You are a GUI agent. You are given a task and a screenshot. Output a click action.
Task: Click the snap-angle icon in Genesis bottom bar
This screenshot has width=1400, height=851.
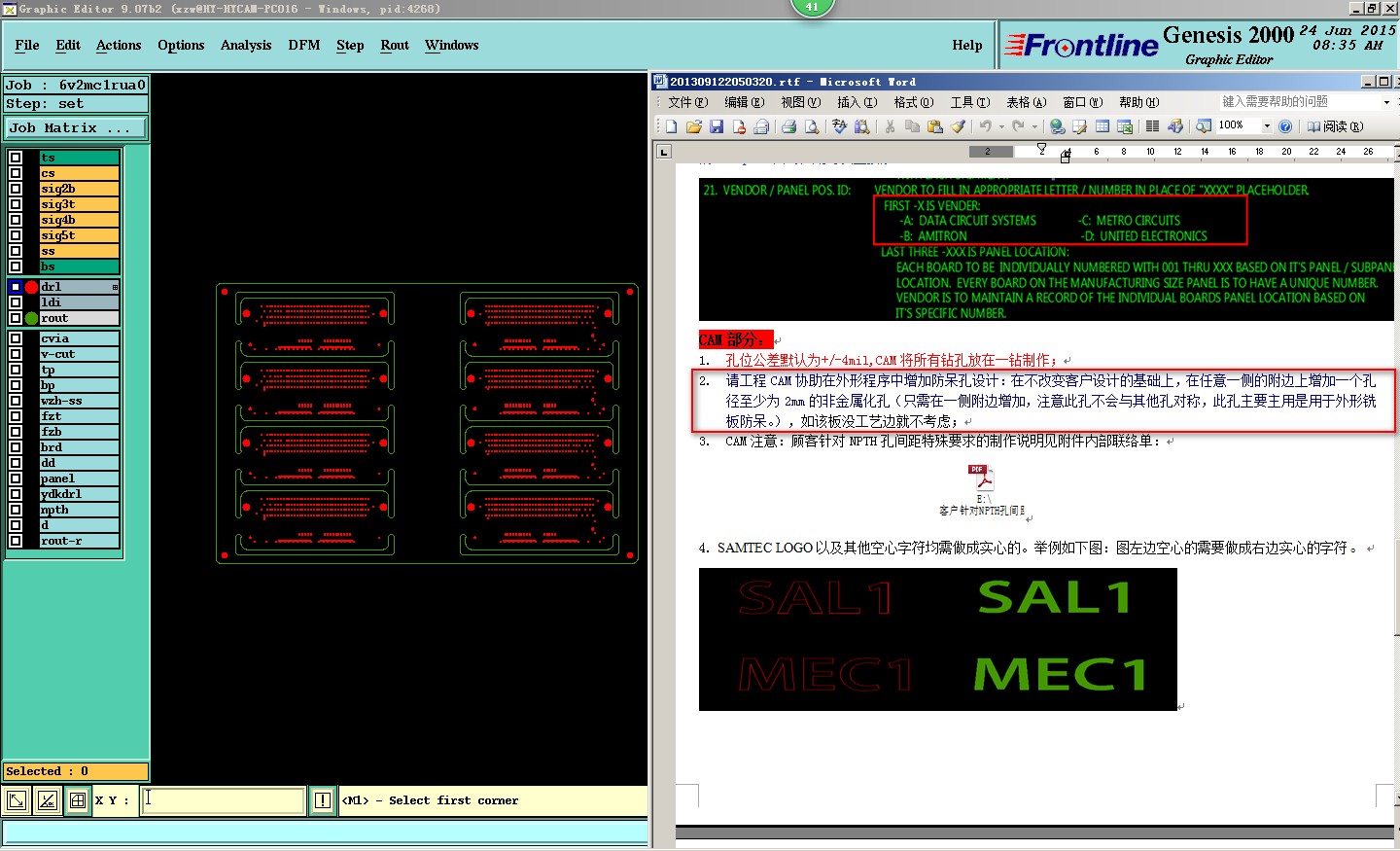point(47,800)
